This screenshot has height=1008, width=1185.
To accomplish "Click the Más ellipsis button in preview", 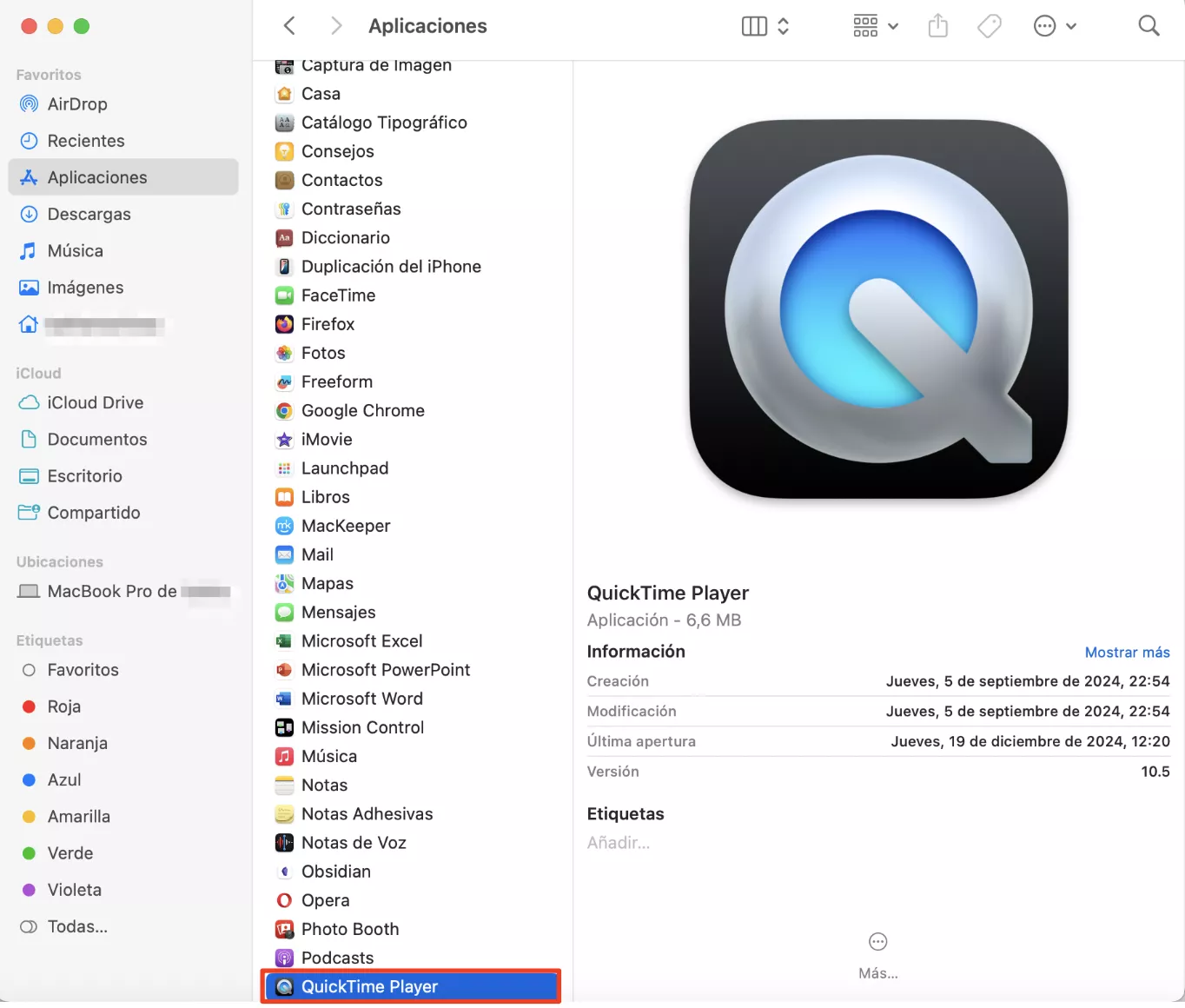I will pyautogui.click(x=877, y=942).
